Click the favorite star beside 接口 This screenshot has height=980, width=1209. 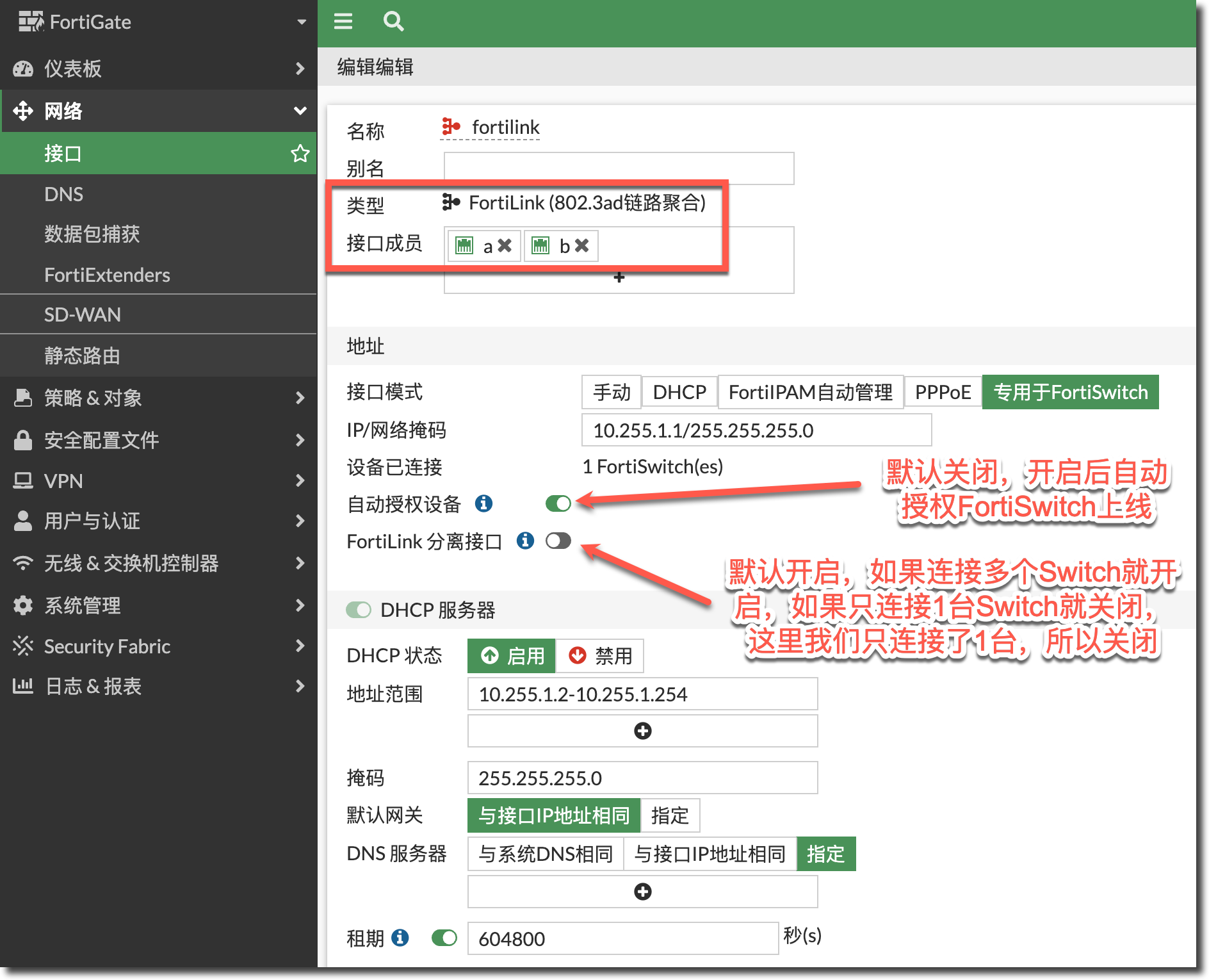pyautogui.click(x=300, y=154)
